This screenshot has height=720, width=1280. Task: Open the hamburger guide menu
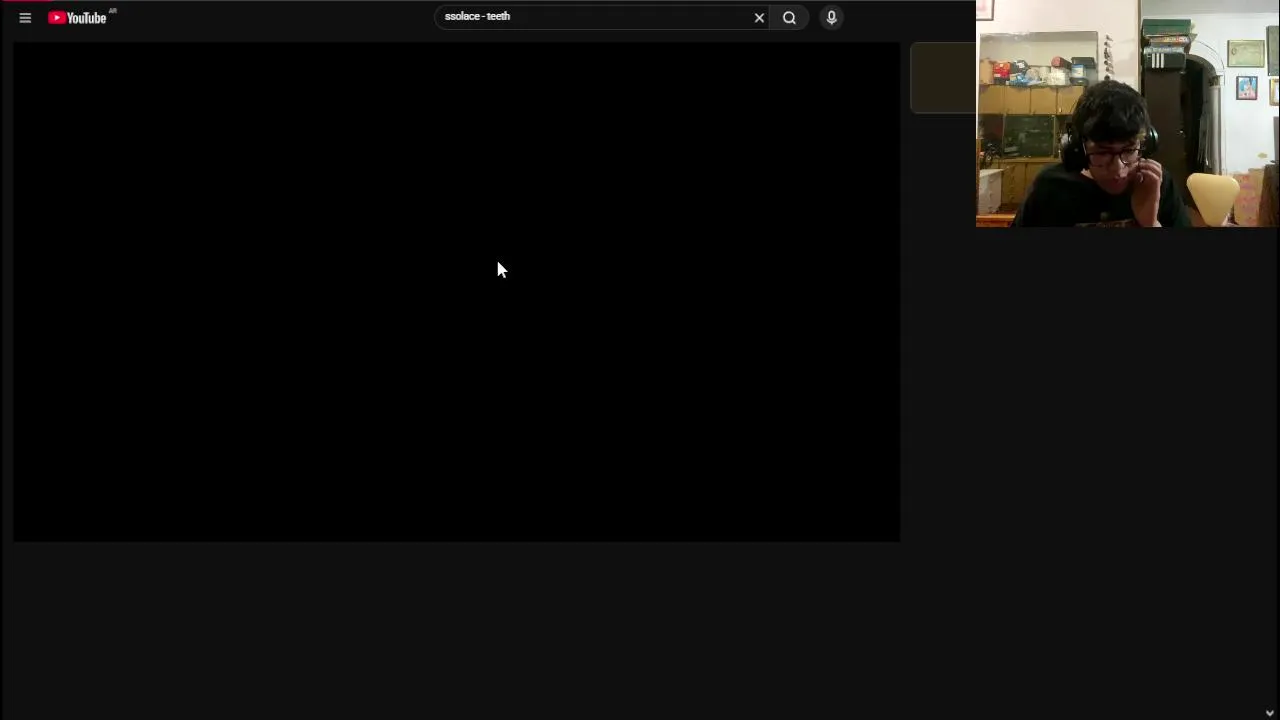25,18
